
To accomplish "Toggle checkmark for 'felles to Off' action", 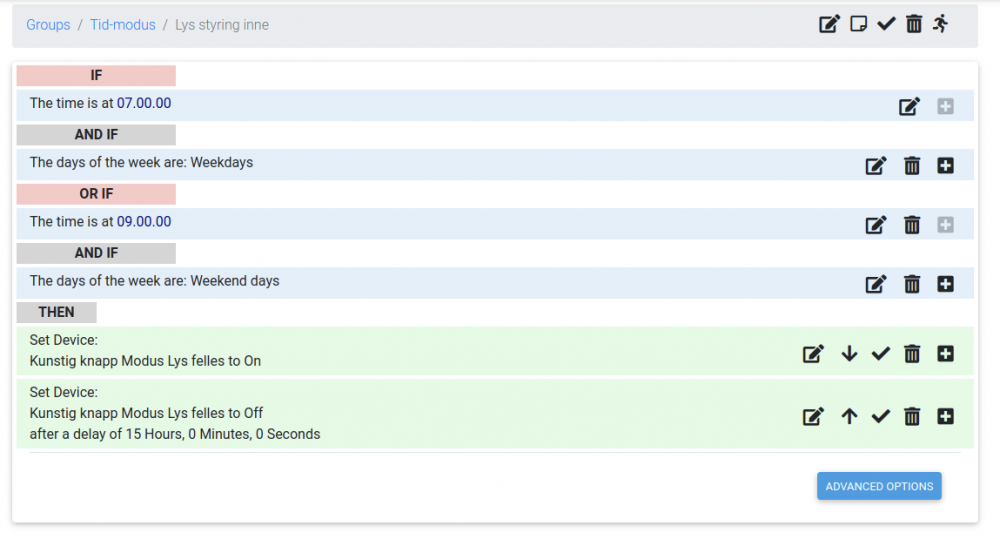I will click(880, 417).
